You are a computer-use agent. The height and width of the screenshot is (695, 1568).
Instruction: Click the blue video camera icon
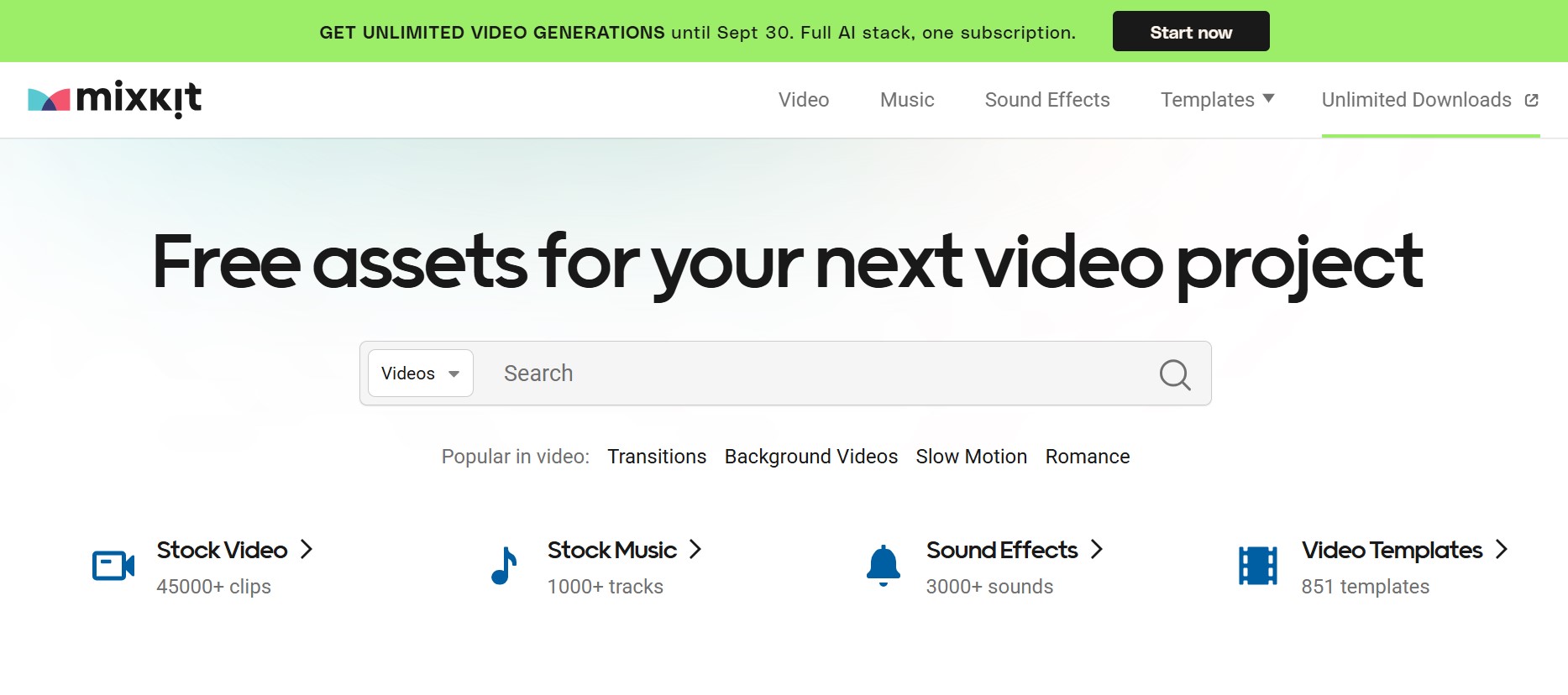113,566
